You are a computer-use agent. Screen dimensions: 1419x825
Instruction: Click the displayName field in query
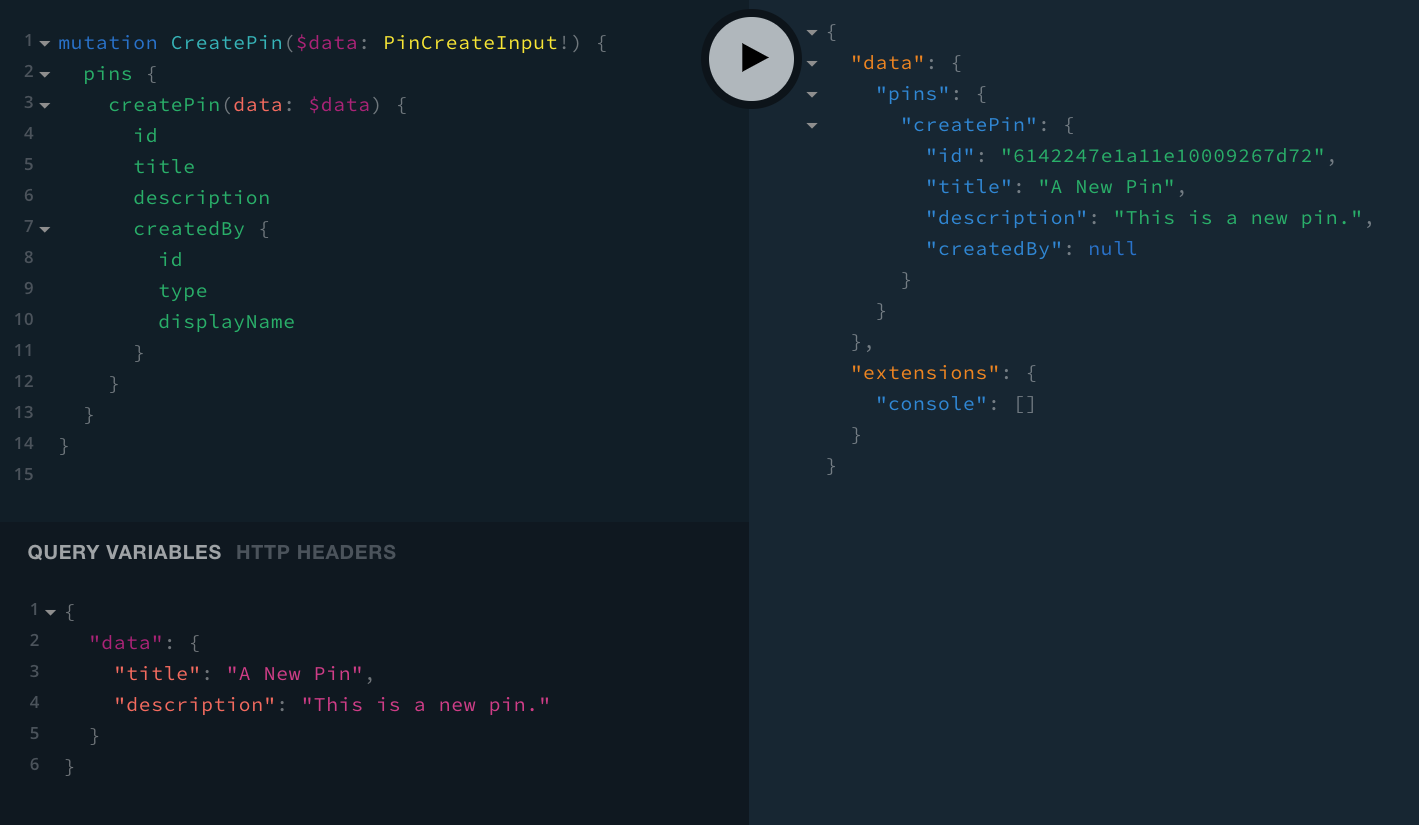[x=227, y=322]
